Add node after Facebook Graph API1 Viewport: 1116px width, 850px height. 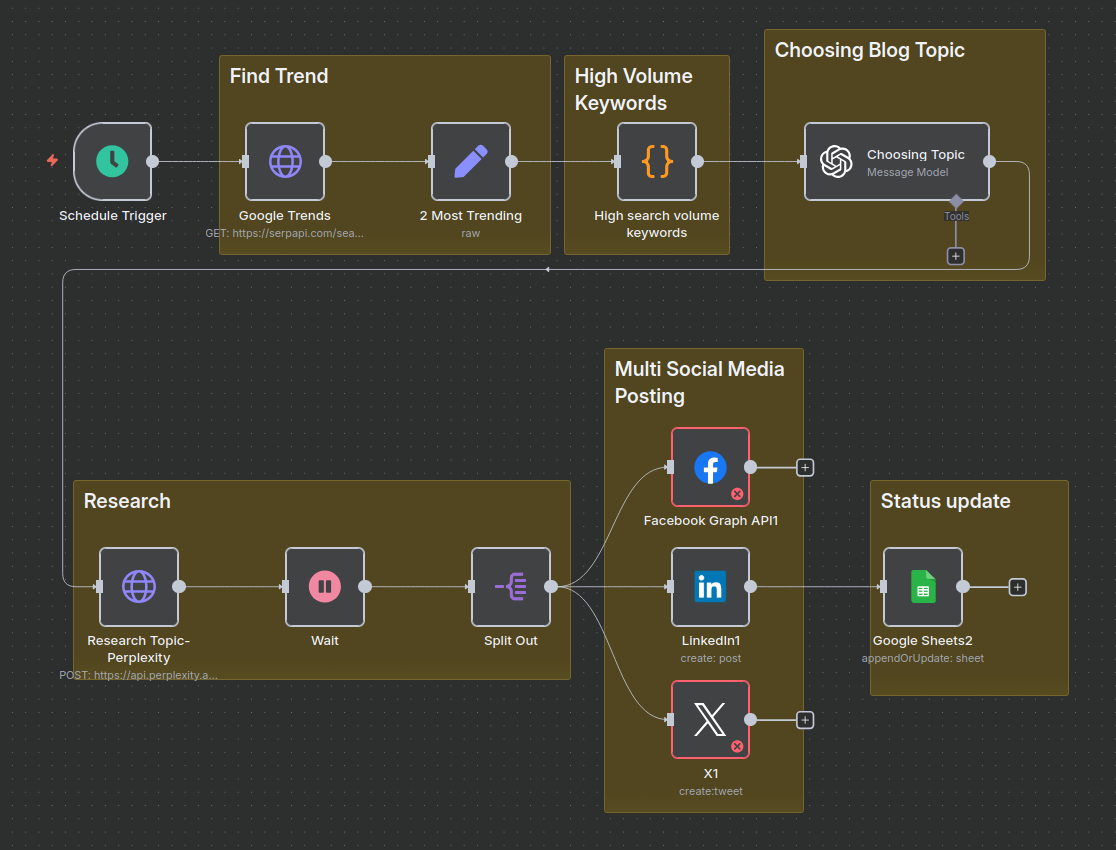click(805, 467)
